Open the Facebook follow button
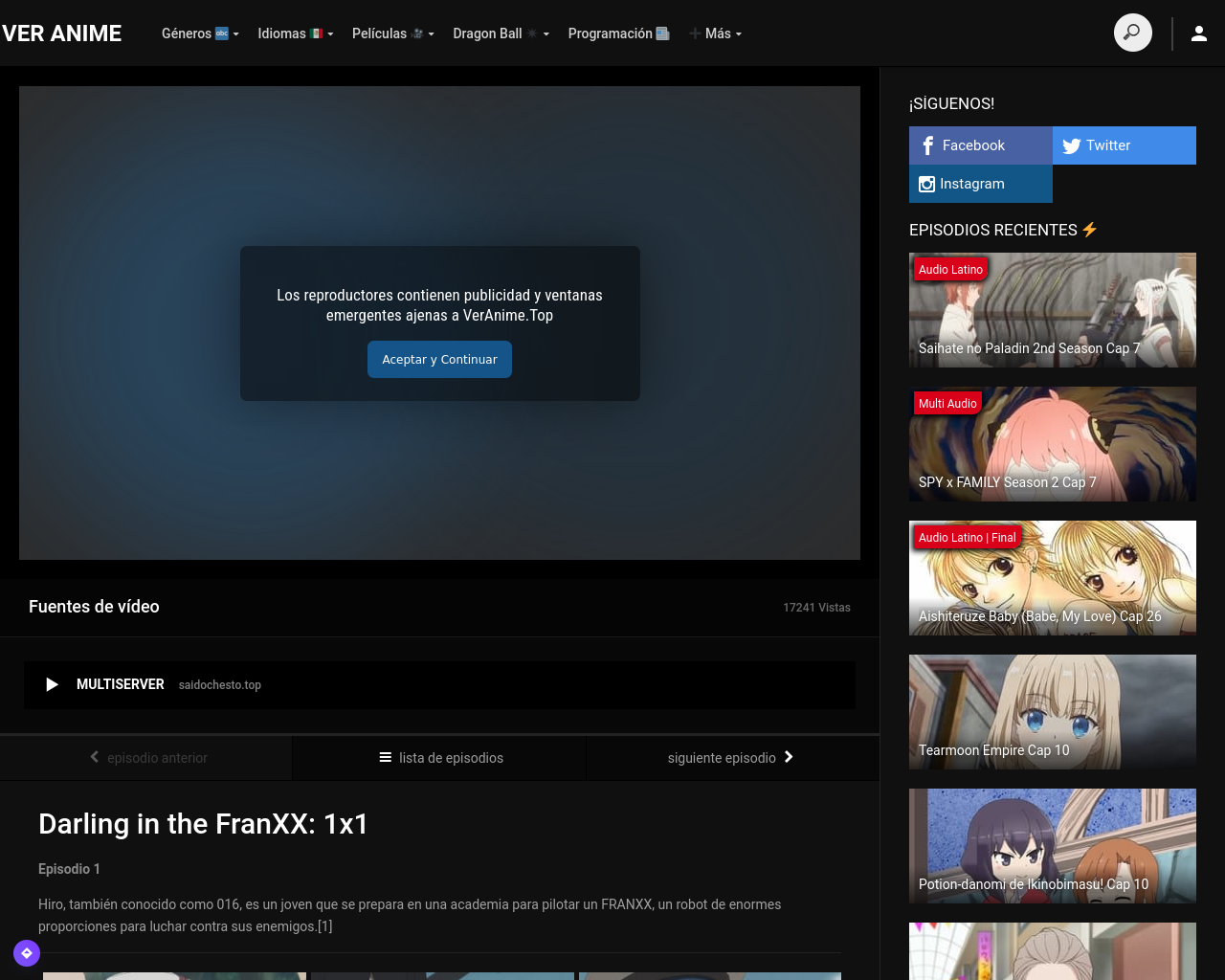The width and height of the screenshot is (1225, 980). [981, 145]
